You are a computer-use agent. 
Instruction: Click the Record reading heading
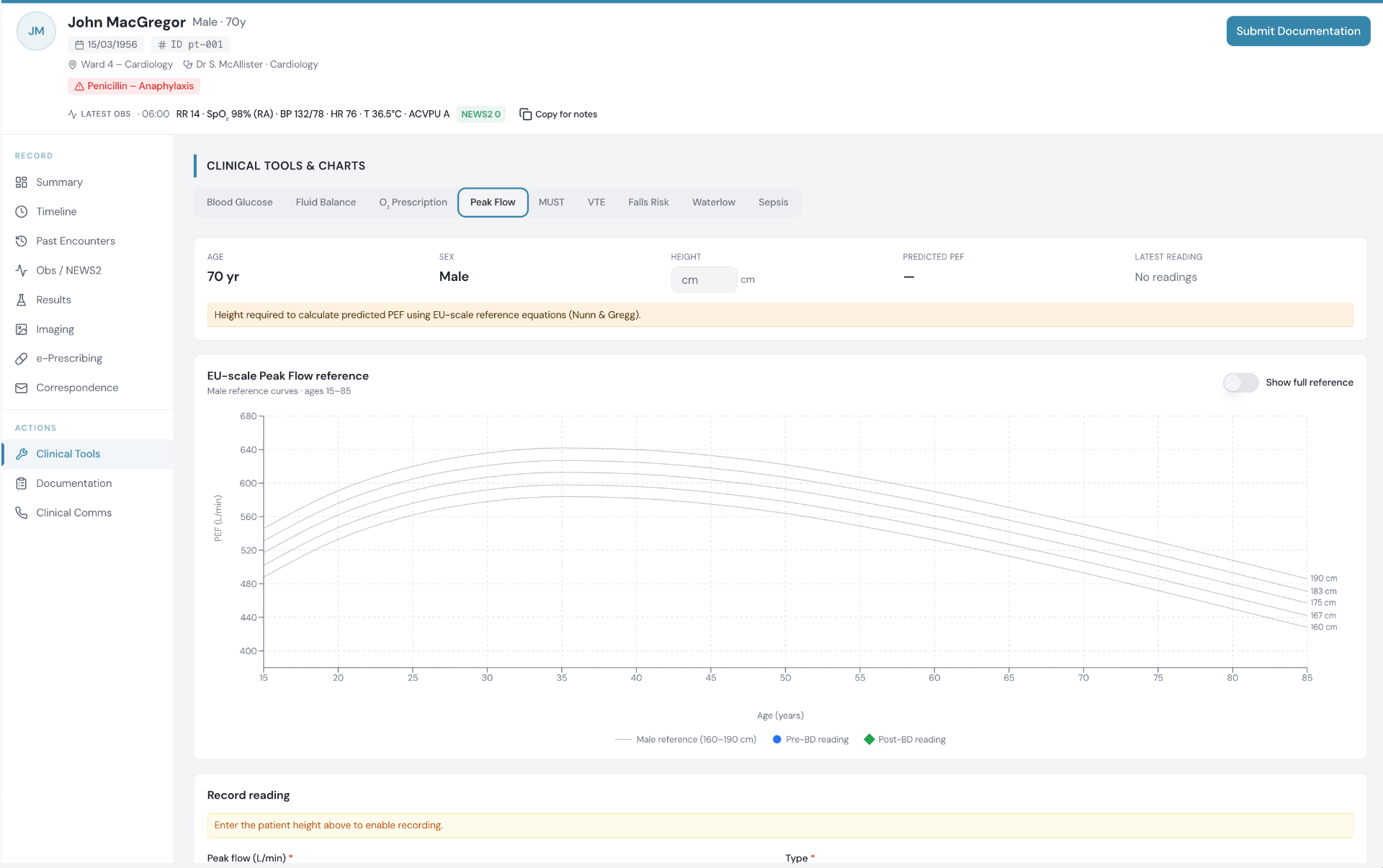coord(249,795)
